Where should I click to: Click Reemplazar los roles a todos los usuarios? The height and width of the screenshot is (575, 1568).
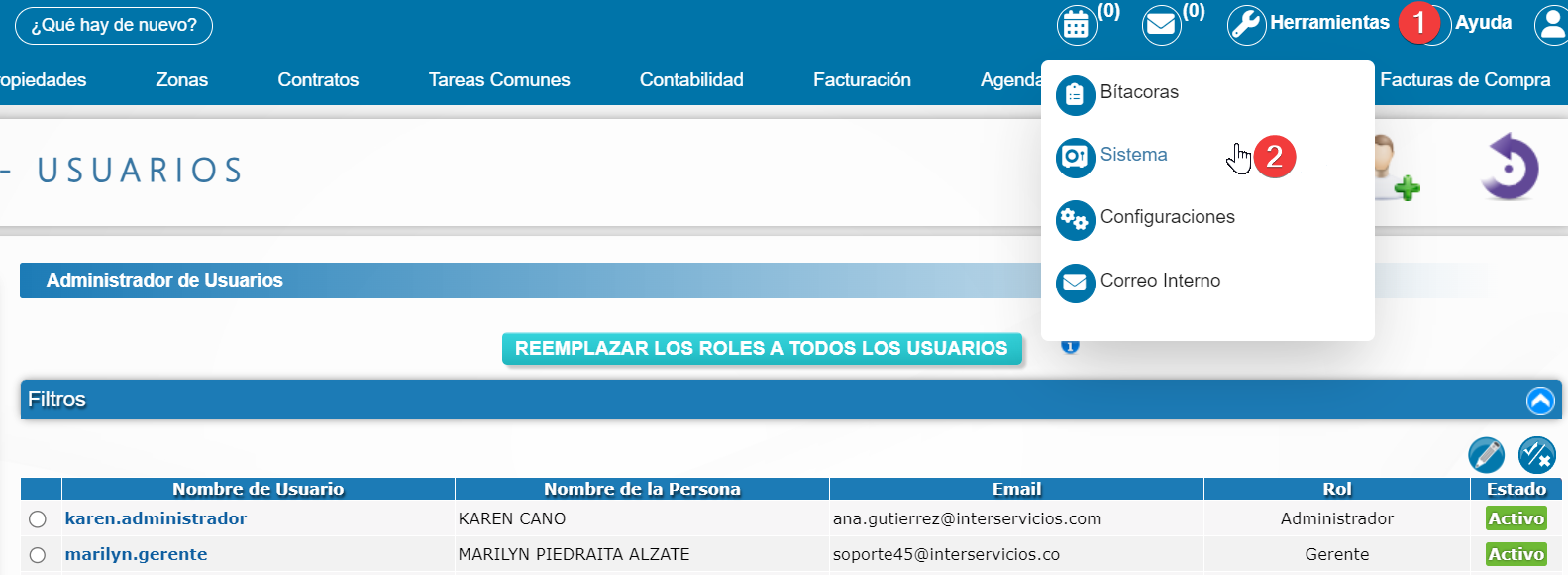point(761,349)
